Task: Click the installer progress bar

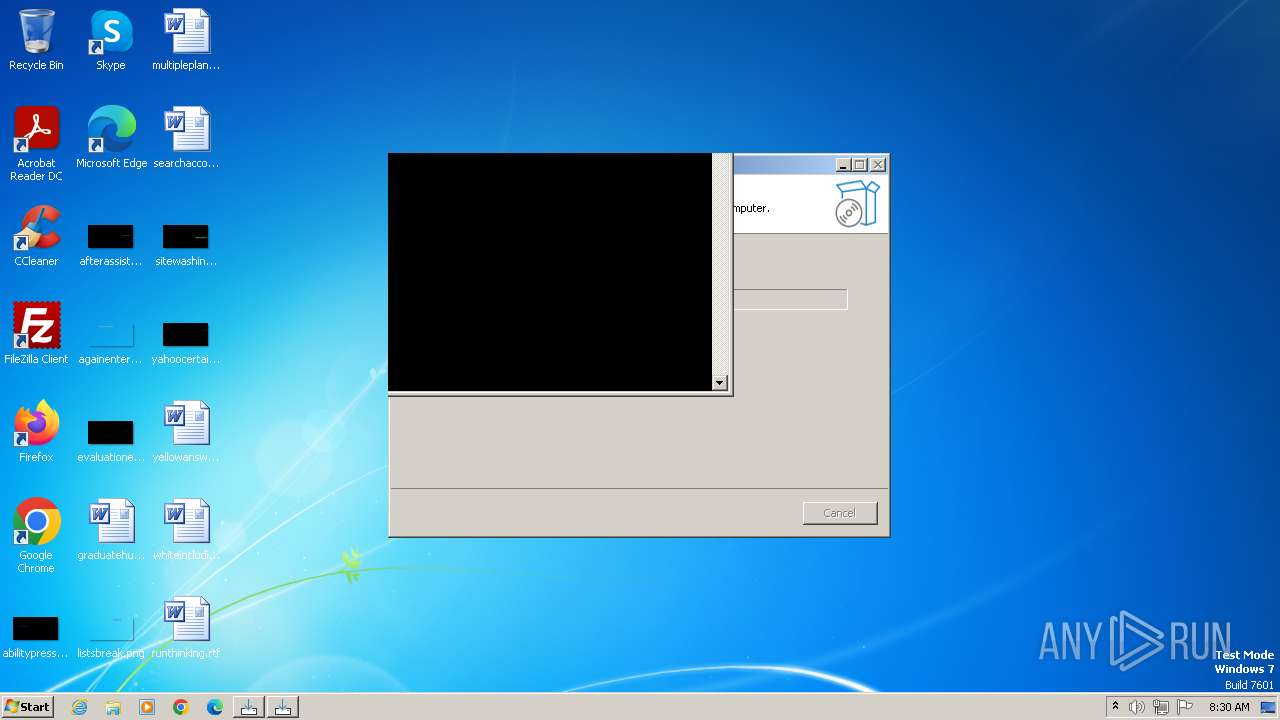Action: 790,299
